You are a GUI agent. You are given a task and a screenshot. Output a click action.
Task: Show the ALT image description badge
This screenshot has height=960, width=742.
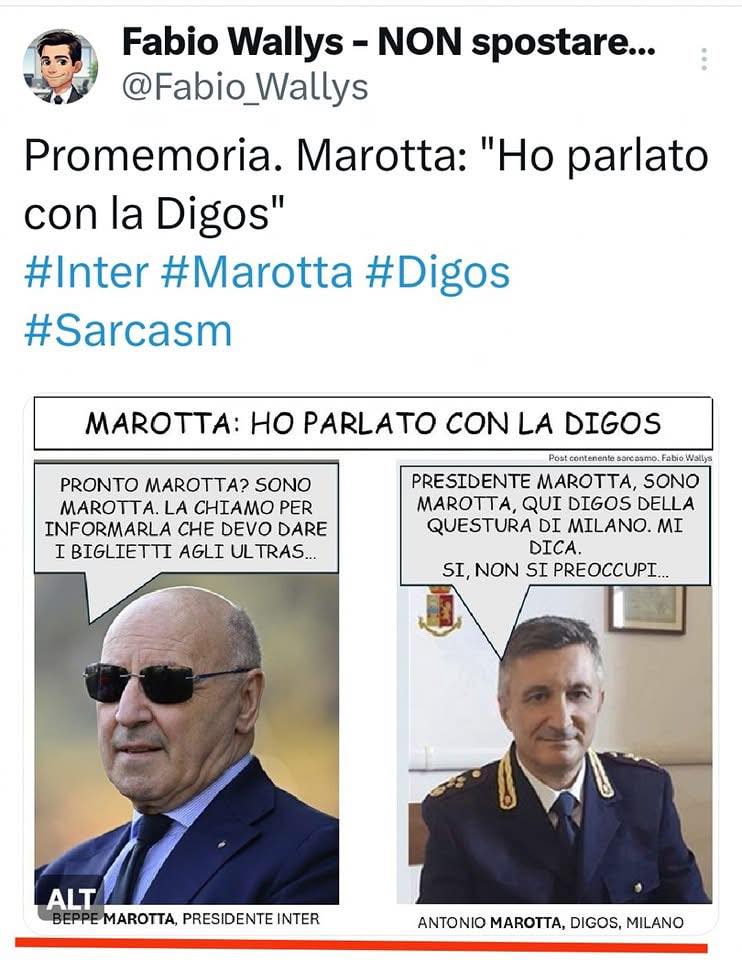71,899
